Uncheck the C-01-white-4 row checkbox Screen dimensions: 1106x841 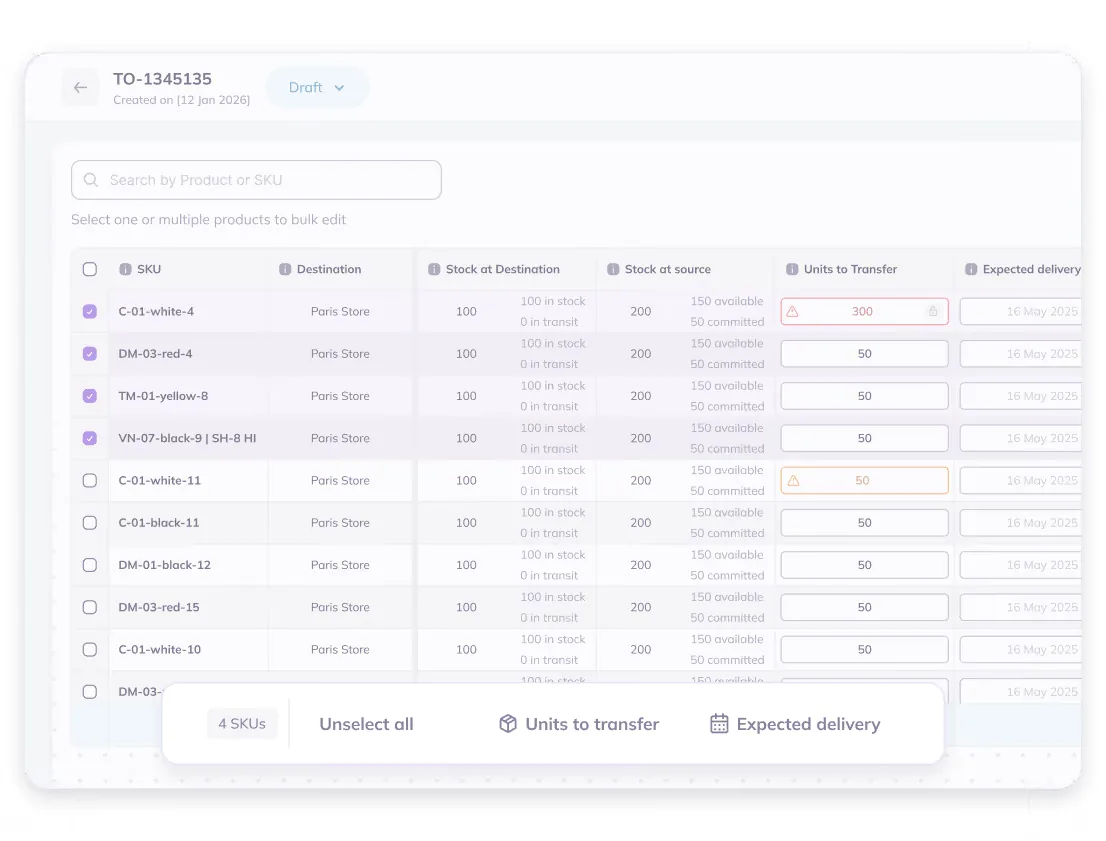pyautogui.click(x=90, y=311)
